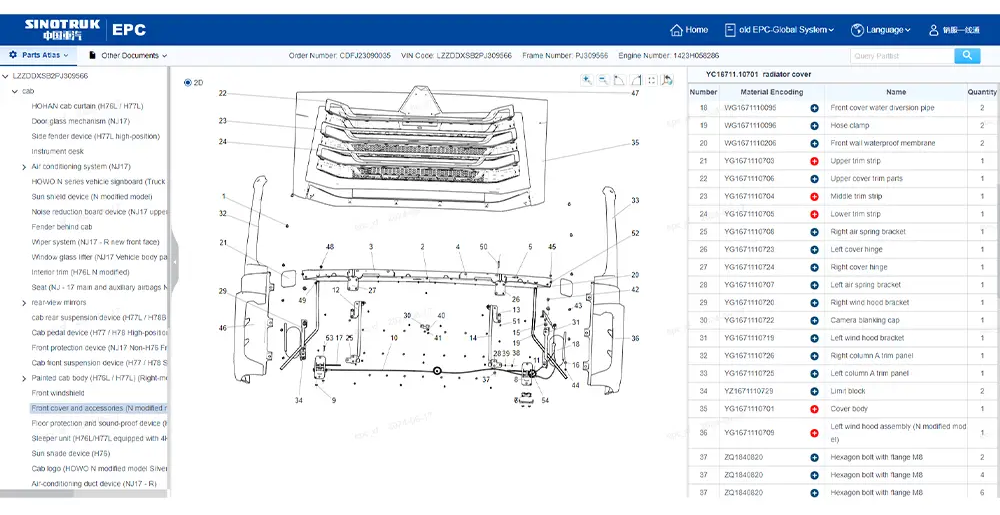This screenshot has width=1000, height=515.
Task: Fit the diagram to the view
Action: click(651, 80)
